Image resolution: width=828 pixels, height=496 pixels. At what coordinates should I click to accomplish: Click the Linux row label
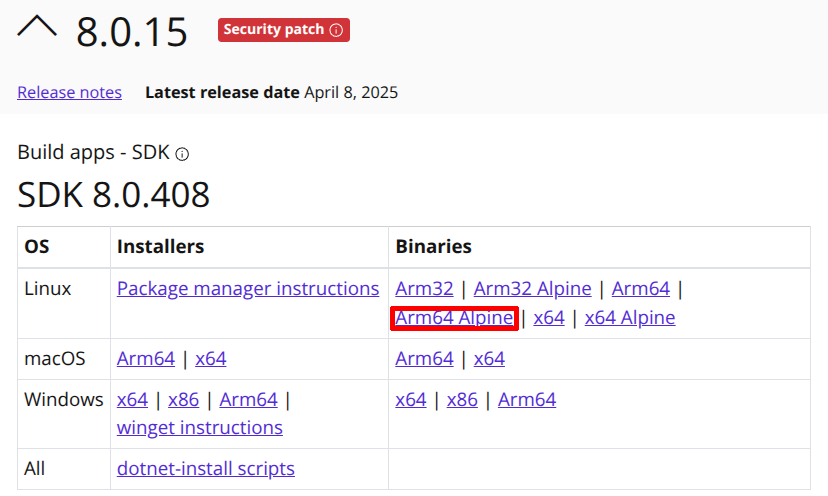(48, 289)
